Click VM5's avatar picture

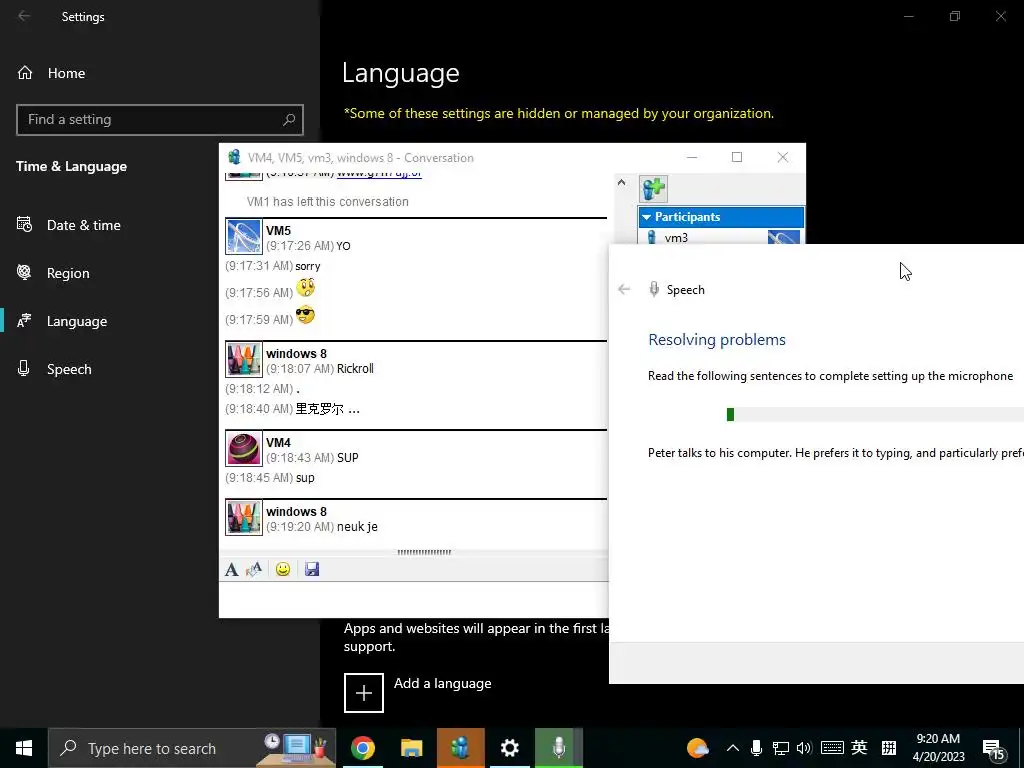244,236
